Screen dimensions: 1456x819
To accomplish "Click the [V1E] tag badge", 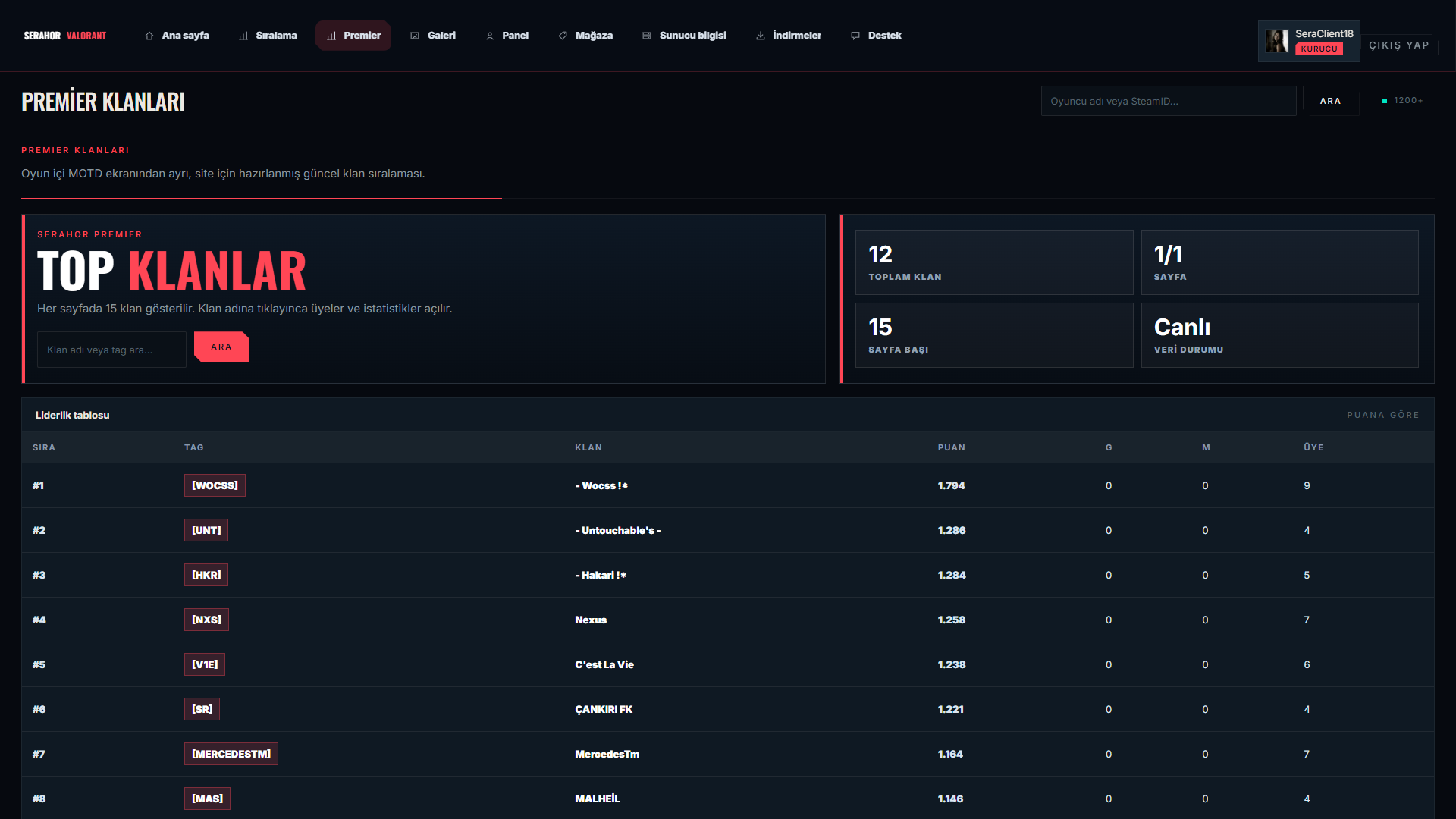I will [205, 664].
